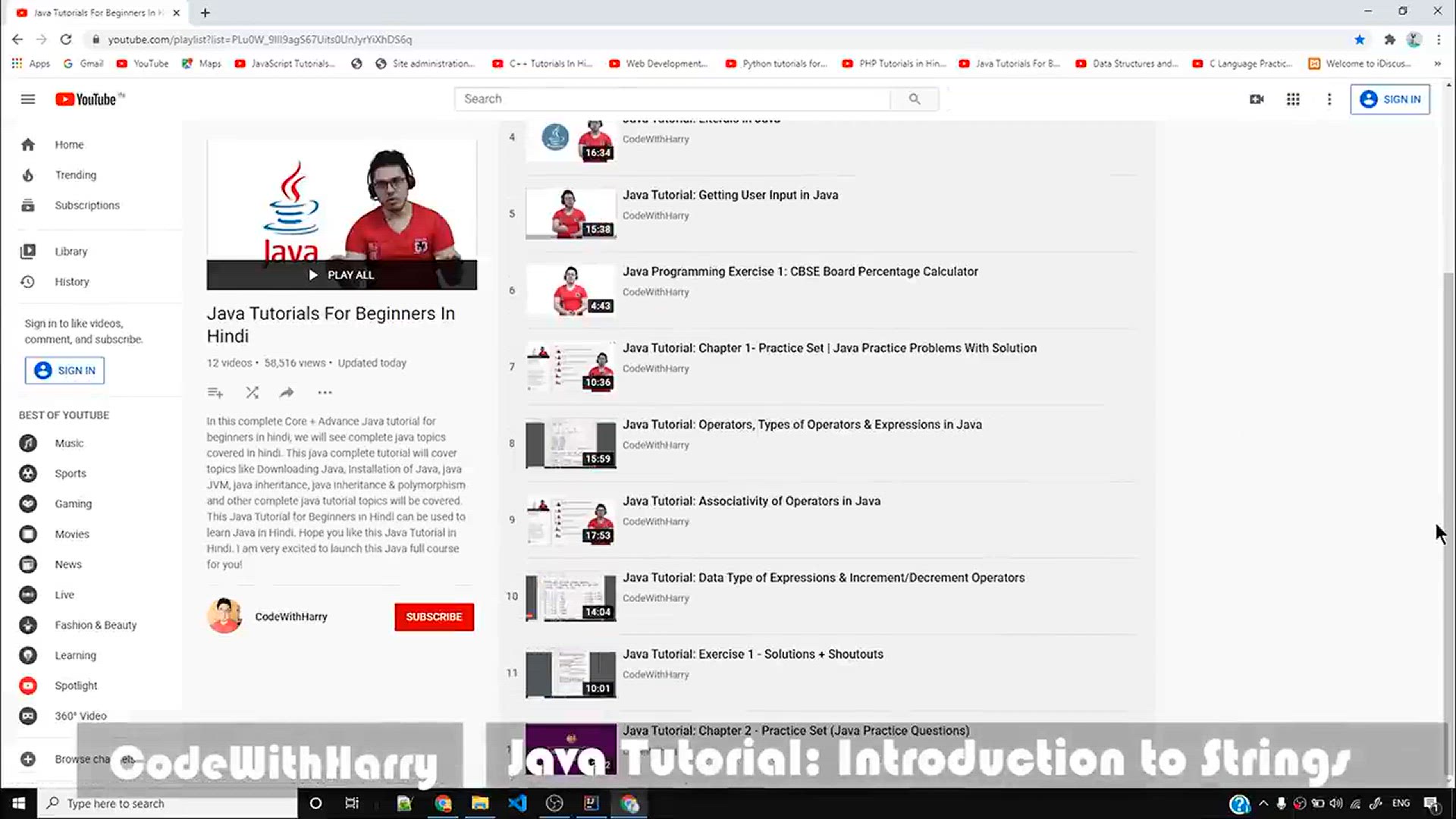Show more bookmarks with the chevron

coord(1437,64)
